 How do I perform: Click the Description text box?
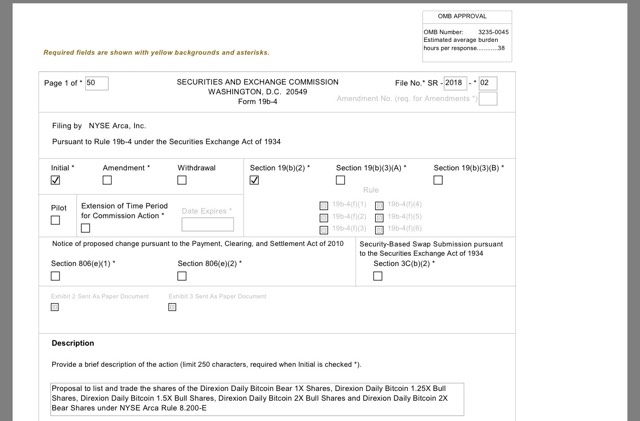(x=257, y=399)
